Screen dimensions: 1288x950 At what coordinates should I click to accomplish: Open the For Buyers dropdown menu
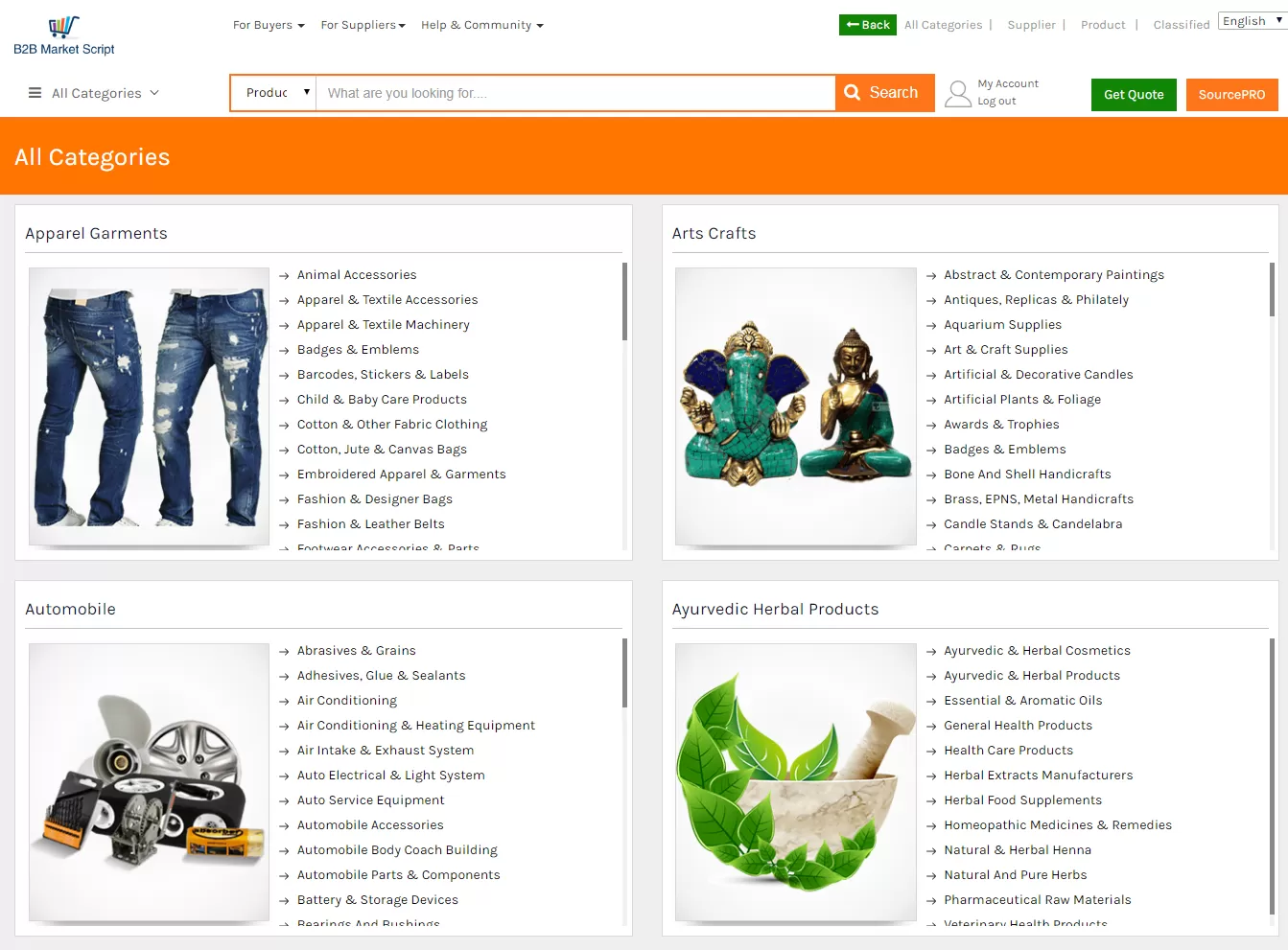tap(269, 25)
